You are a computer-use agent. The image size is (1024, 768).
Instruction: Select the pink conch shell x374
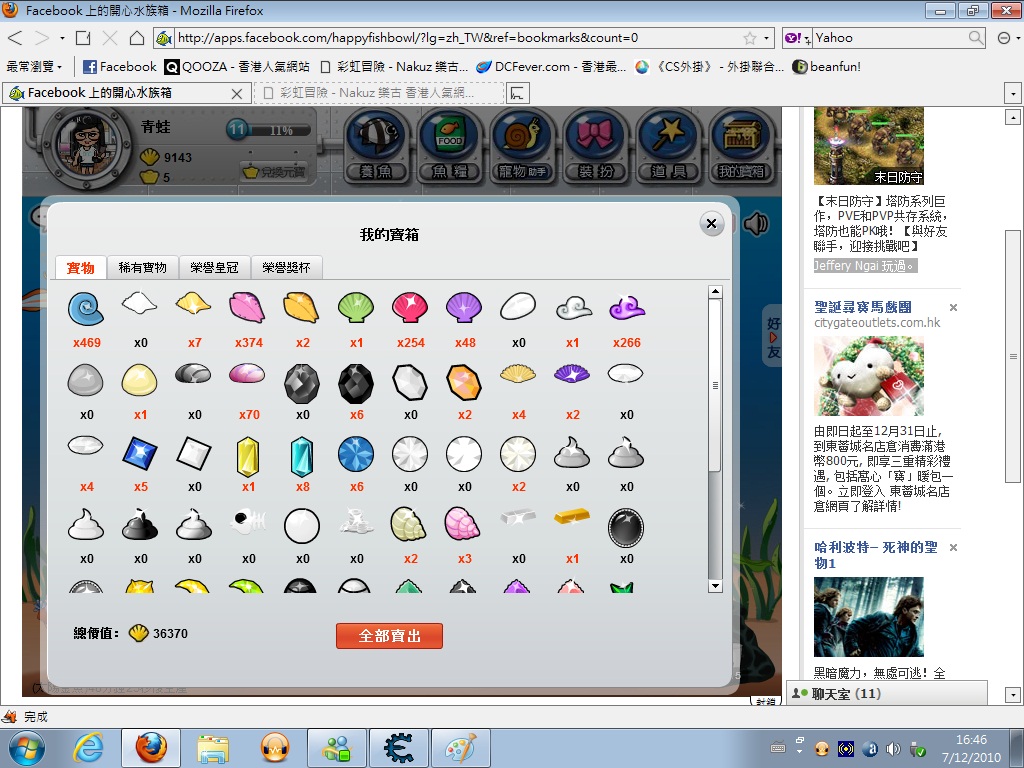[248, 308]
